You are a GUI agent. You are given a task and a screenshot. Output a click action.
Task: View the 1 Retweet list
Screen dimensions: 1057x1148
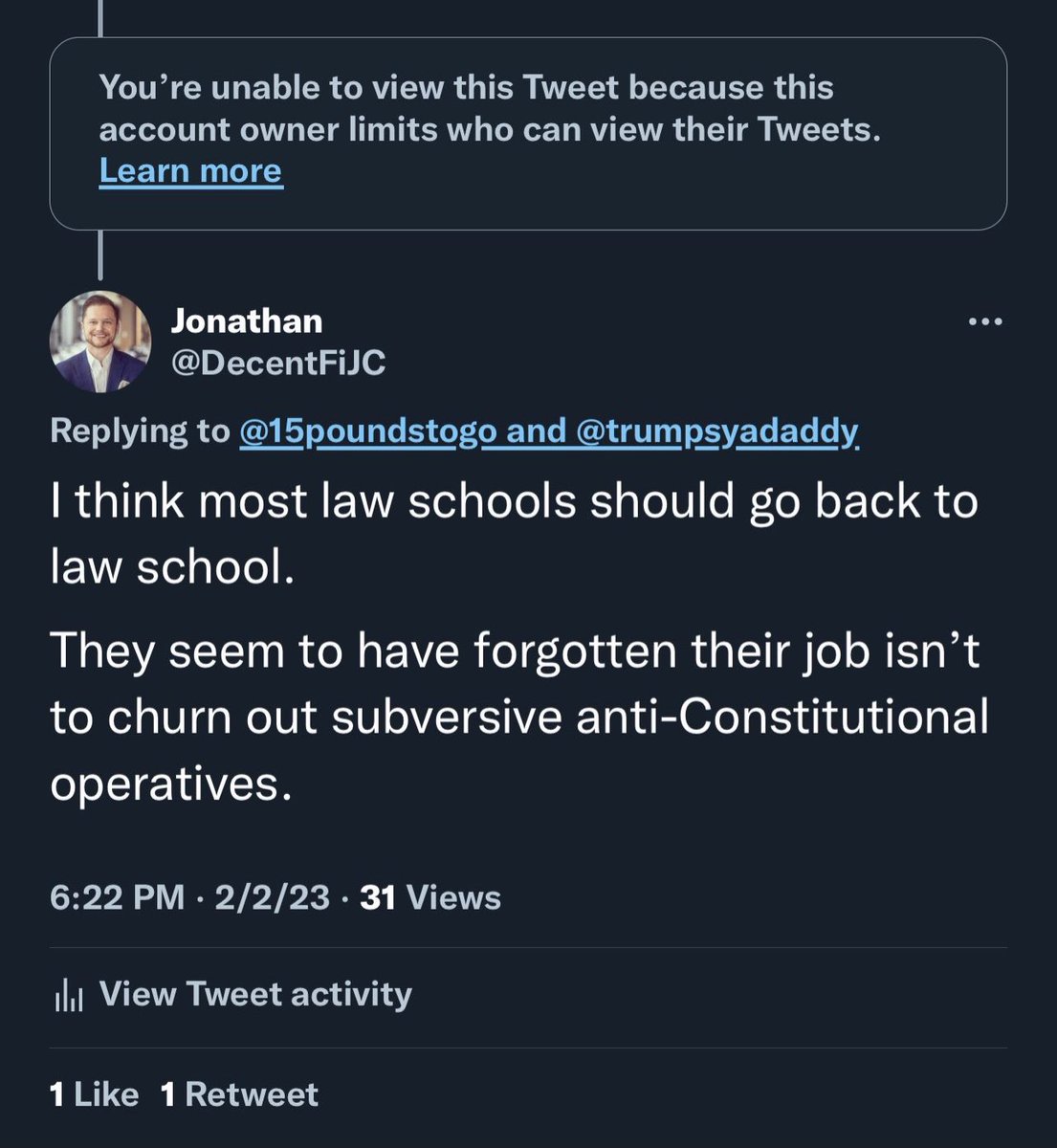tap(239, 1094)
